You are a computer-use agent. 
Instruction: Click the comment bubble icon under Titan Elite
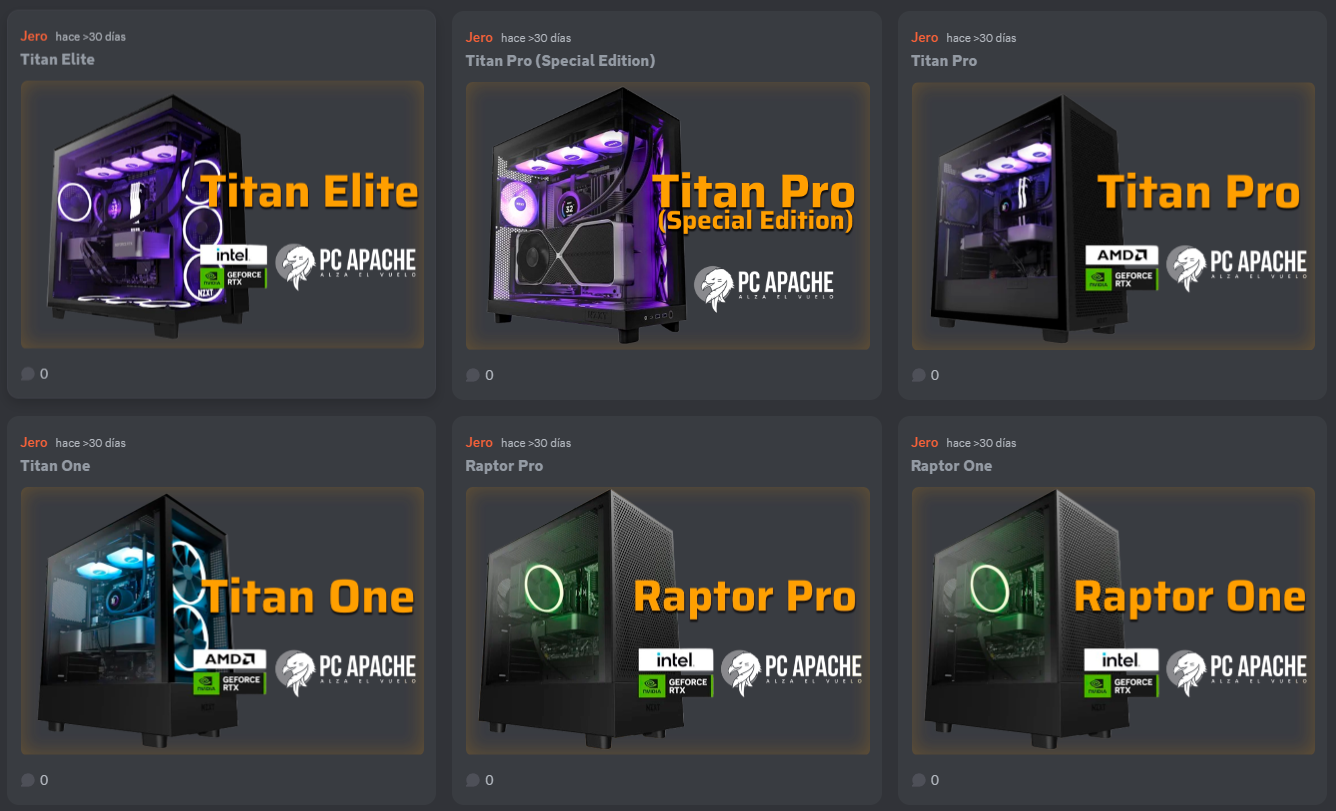point(27,374)
